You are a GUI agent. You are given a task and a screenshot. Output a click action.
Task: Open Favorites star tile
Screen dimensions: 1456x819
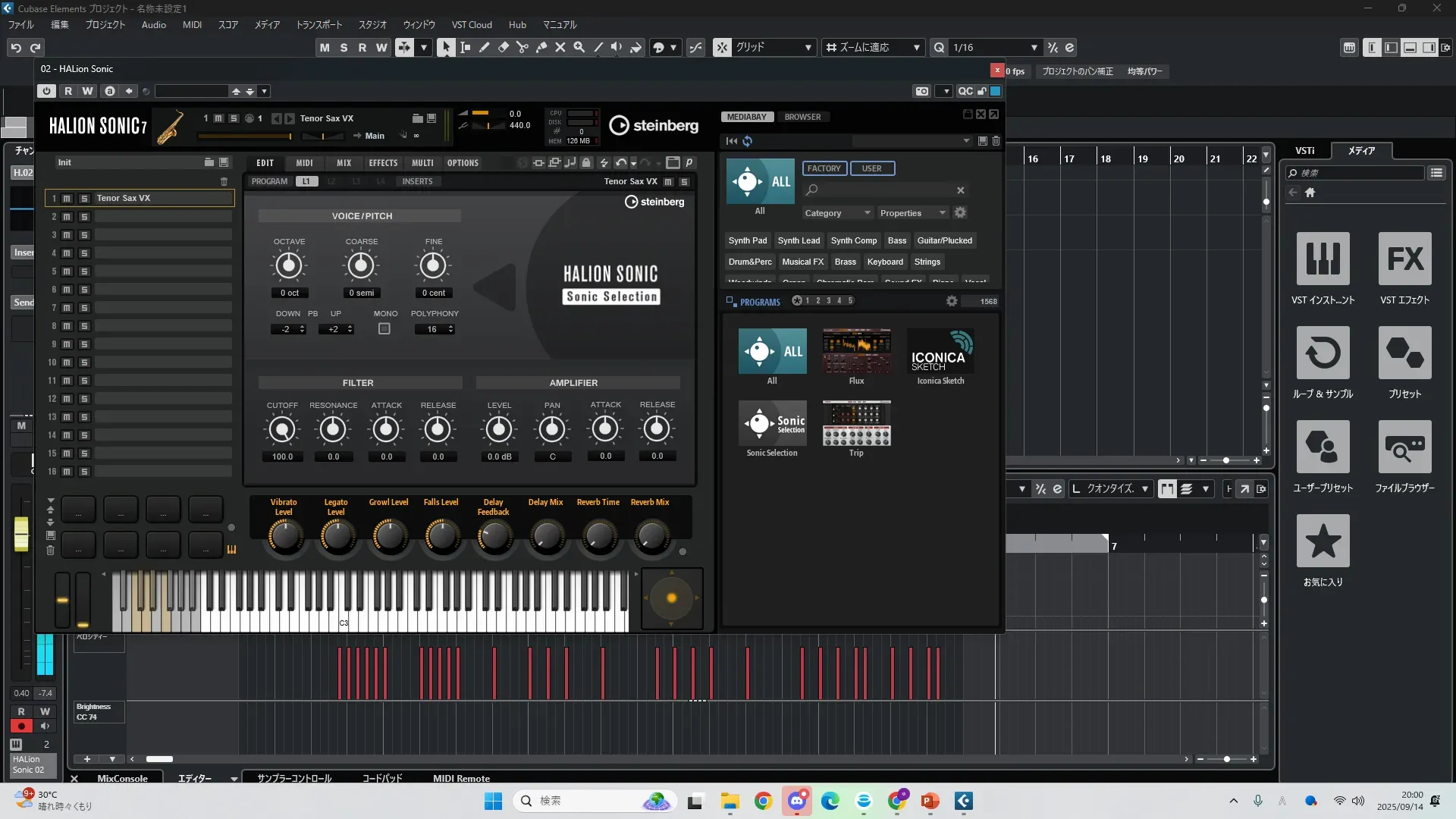coord(1323,541)
